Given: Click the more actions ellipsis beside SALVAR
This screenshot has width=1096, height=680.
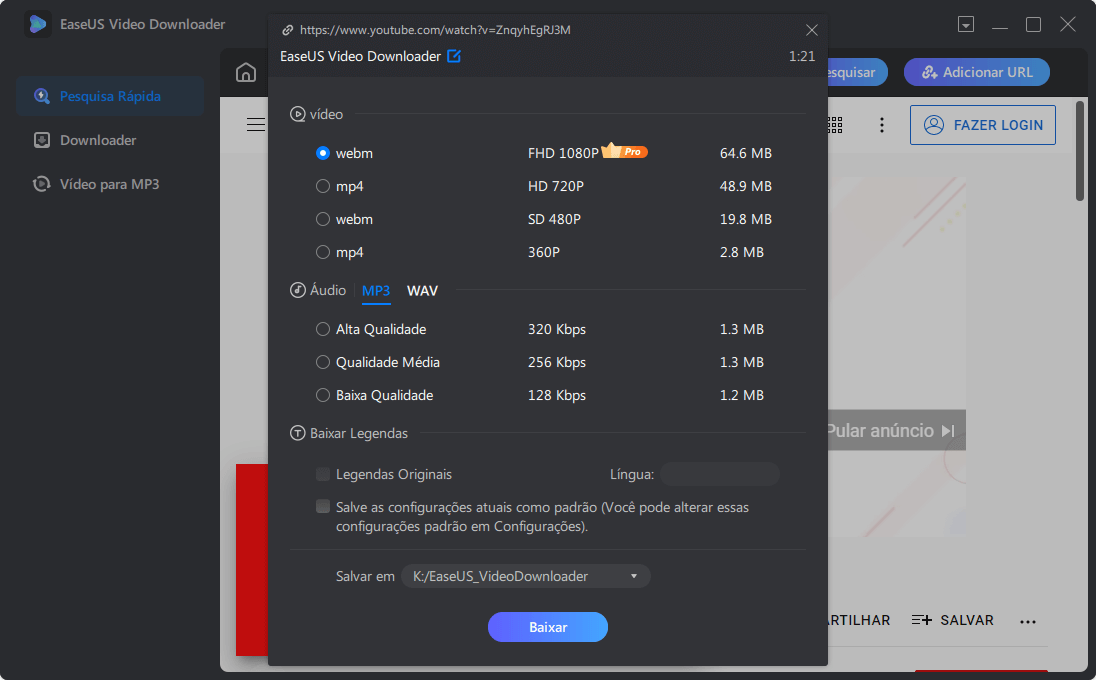Looking at the screenshot, I should [1028, 621].
